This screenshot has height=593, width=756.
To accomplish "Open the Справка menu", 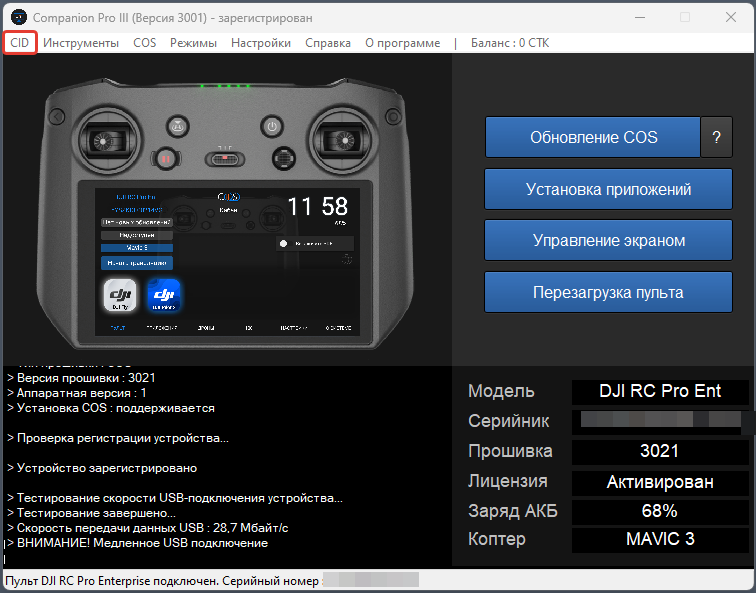I will (x=328, y=43).
